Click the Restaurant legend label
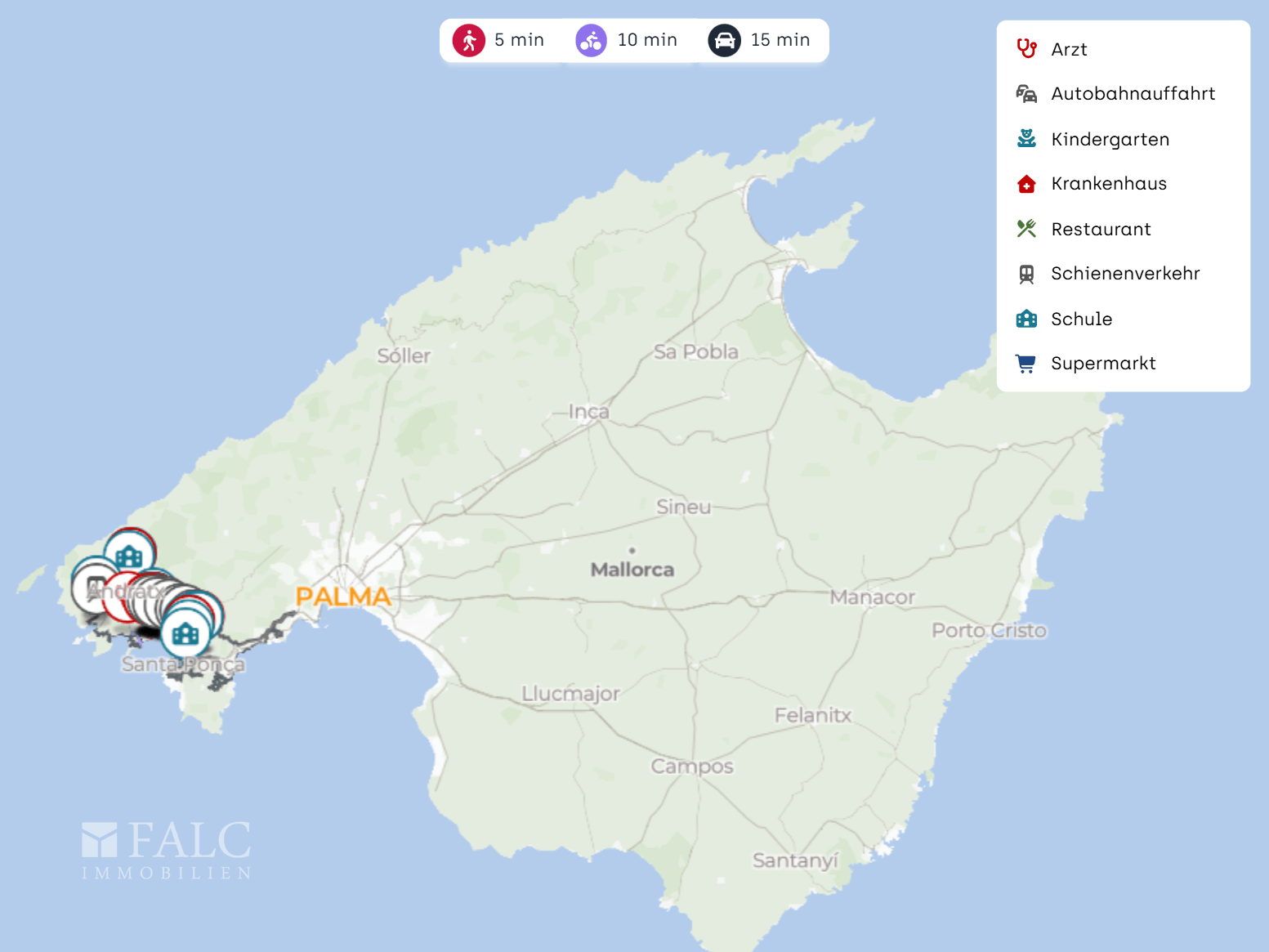This screenshot has height=952, width=1269. [x=1100, y=229]
